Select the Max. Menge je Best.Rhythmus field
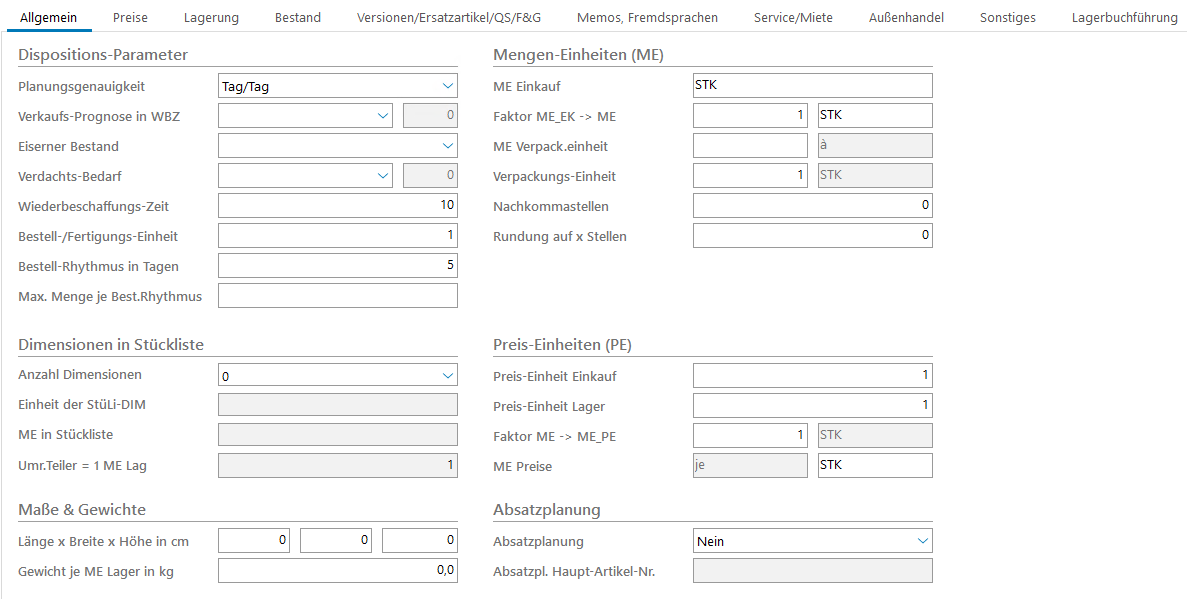This screenshot has width=1187, height=599. 337,296
